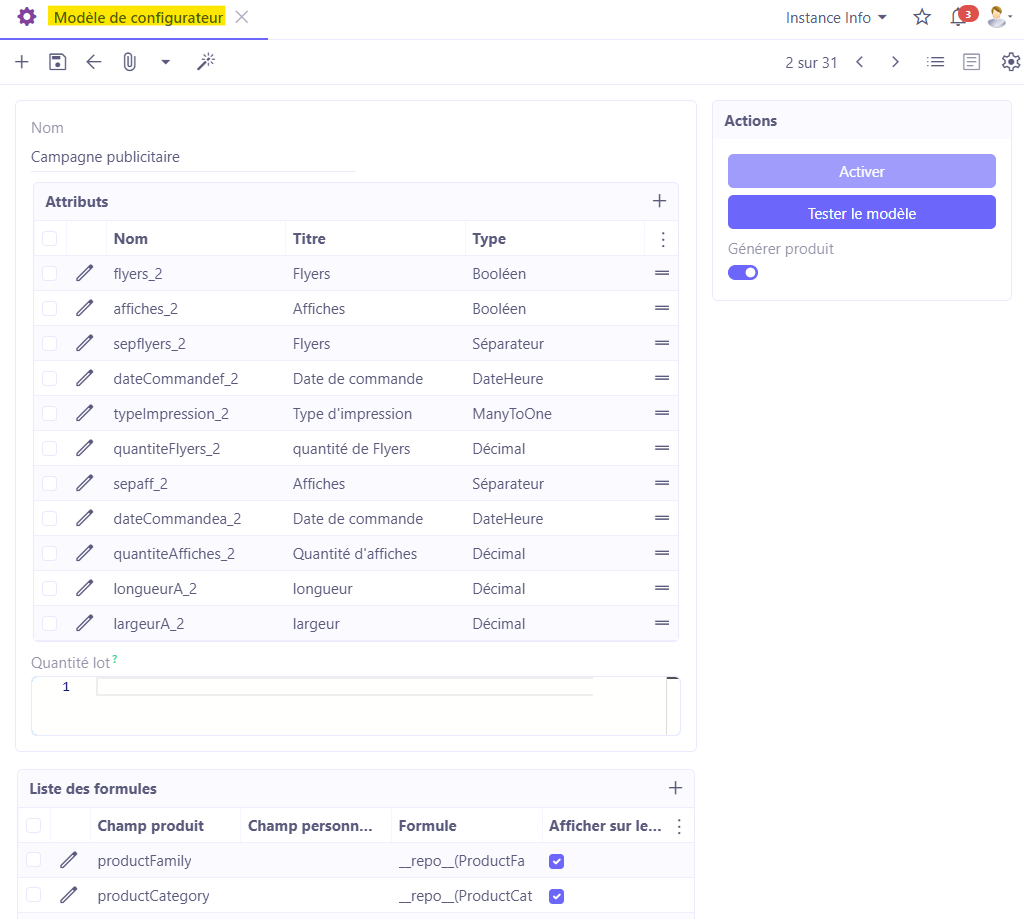The image size is (1024, 919).
Task: Close the Modèle de configurateur tab
Action: pos(242,17)
